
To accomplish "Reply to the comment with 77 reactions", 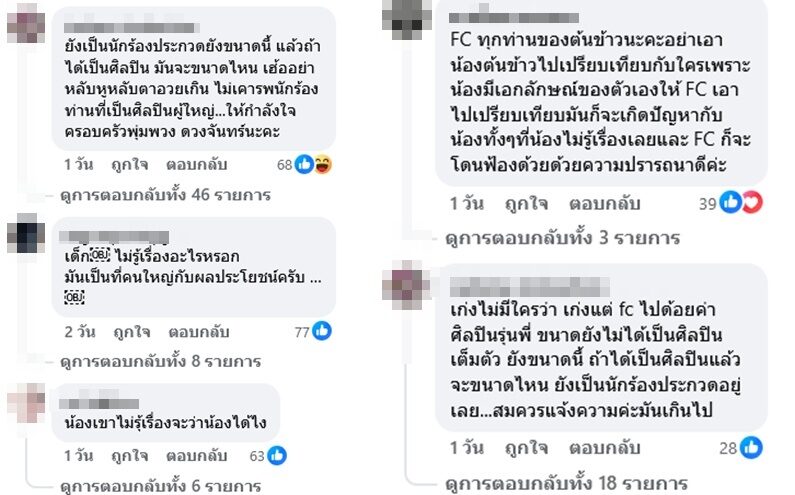I will [199, 332].
